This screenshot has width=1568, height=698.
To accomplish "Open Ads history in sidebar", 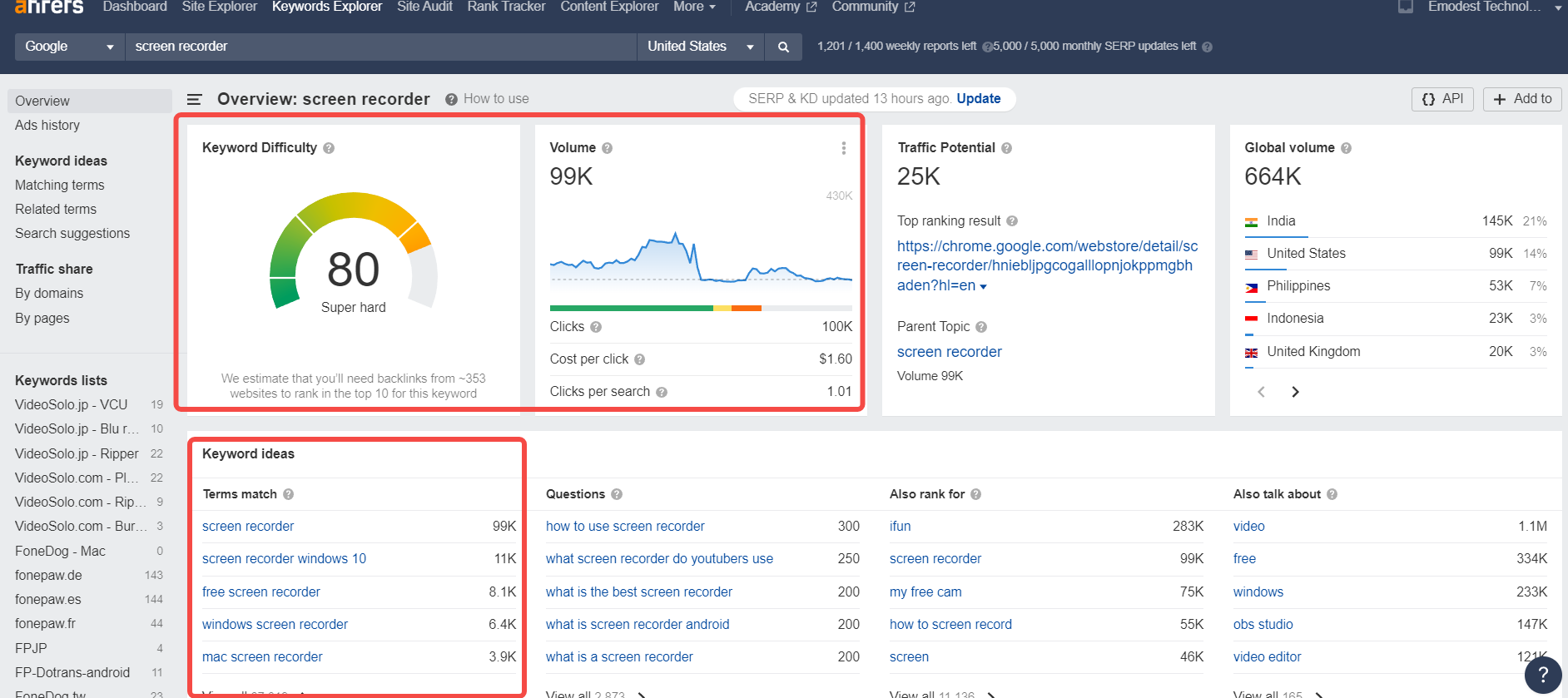I will 47,126.
